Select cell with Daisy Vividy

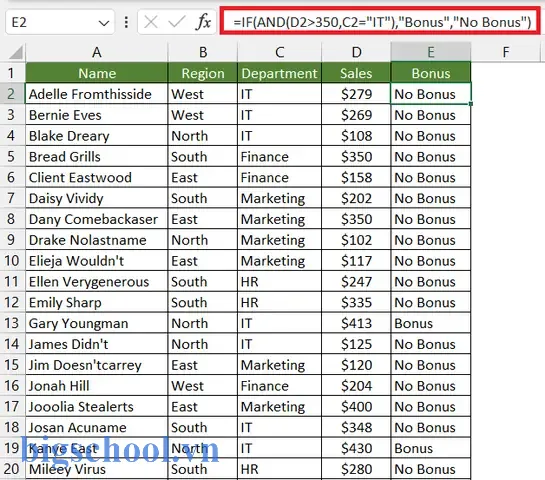pyautogui.click(x=97, y=198)
